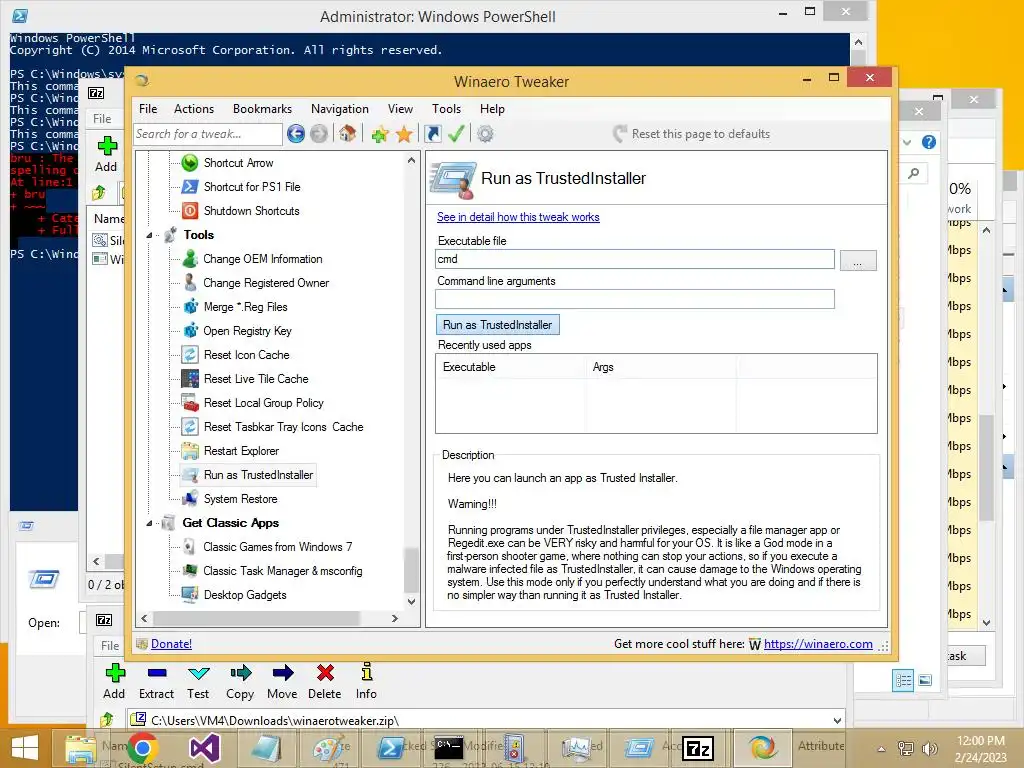Click the Run as TrustedInstaller button
1024x768 pixels.
coord(498,325)
